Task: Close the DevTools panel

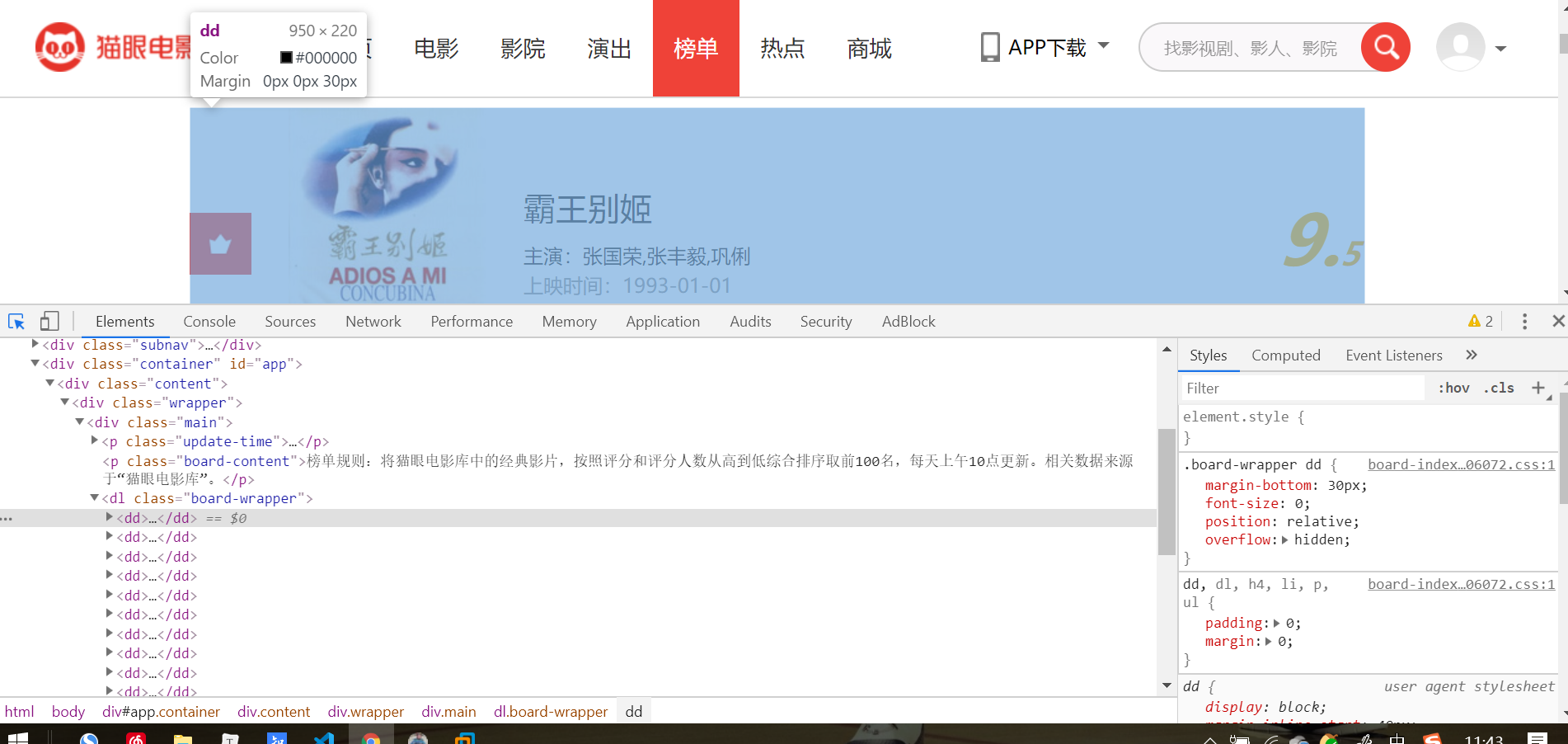Action: click(x=1557, y=321)
